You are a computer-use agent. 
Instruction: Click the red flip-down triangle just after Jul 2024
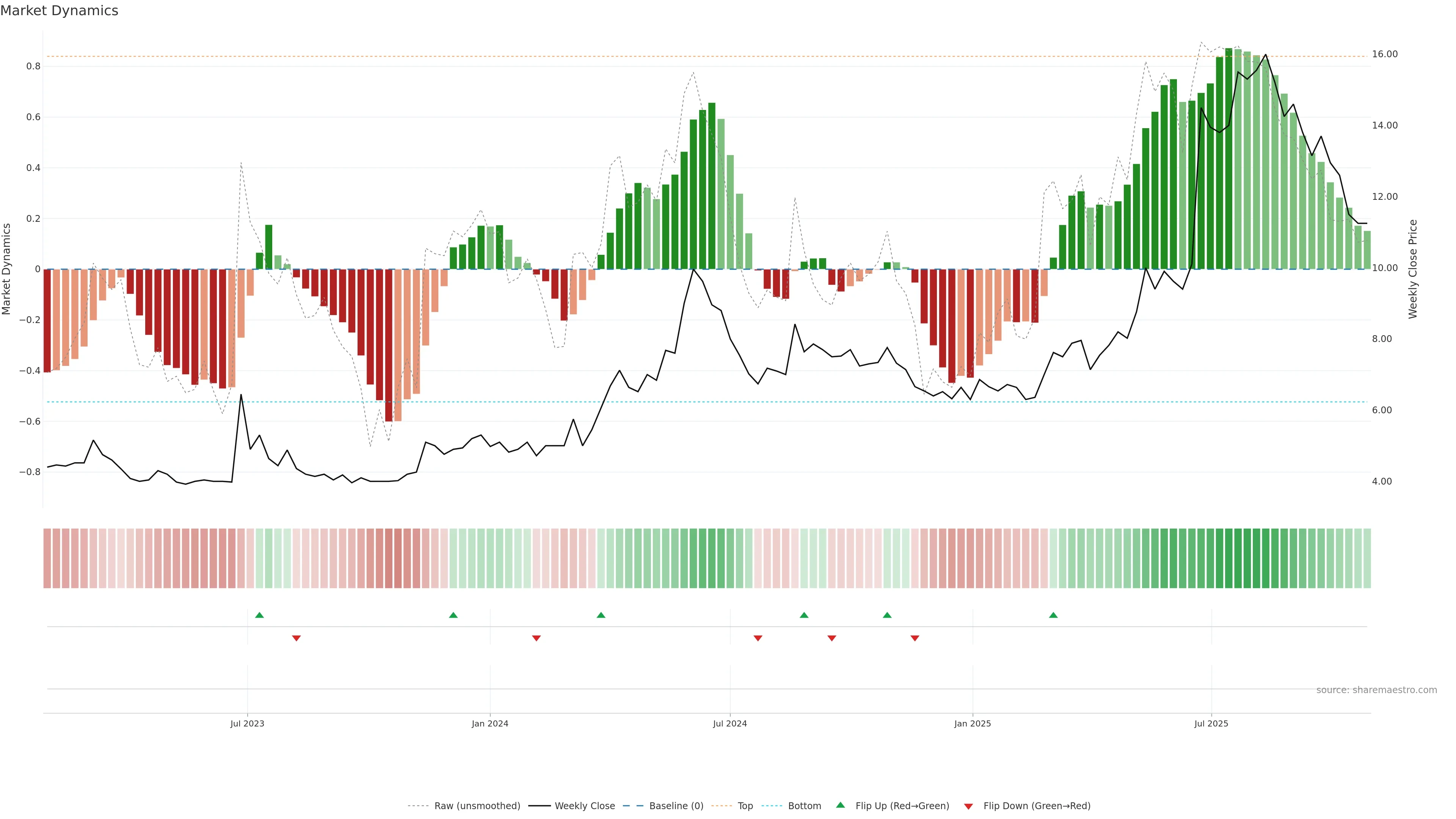758,638
